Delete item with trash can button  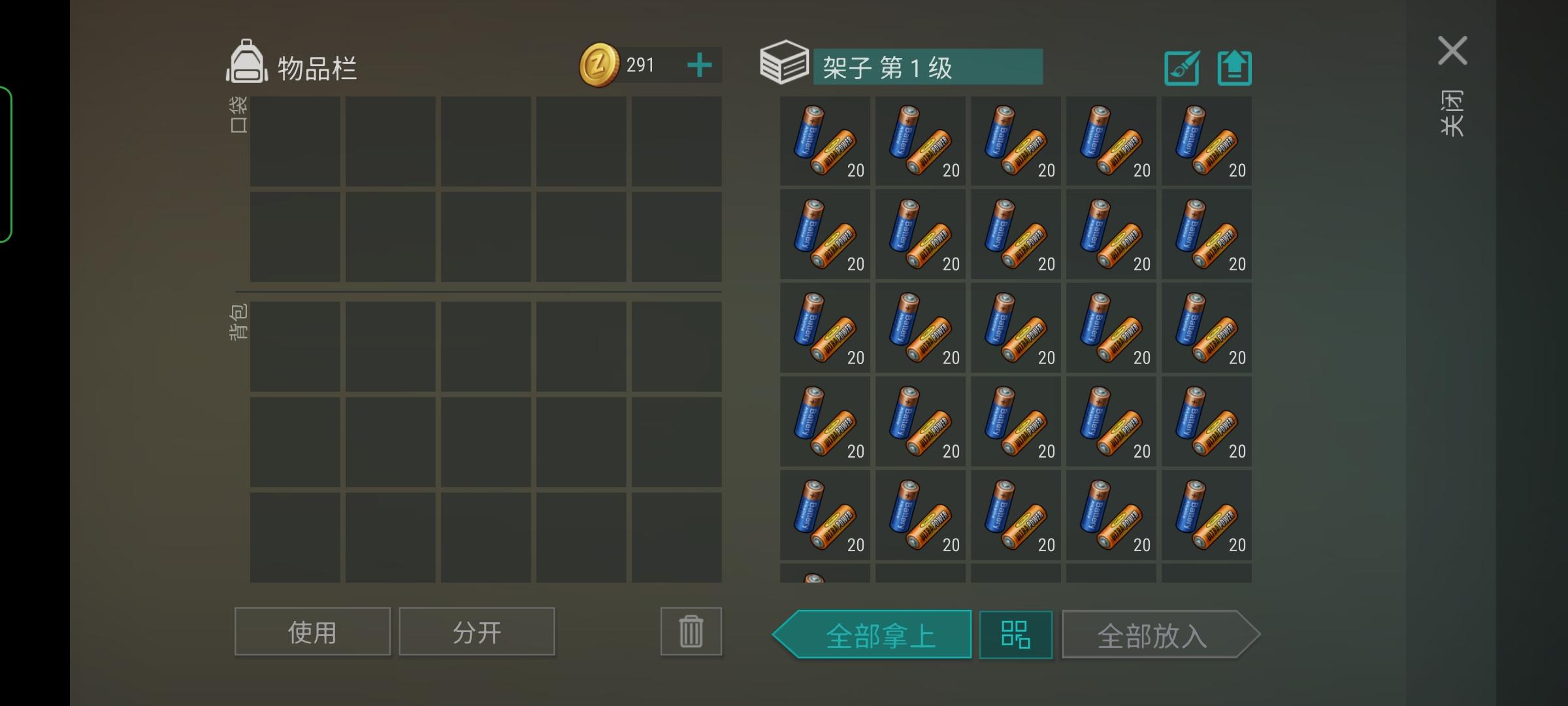691,631
